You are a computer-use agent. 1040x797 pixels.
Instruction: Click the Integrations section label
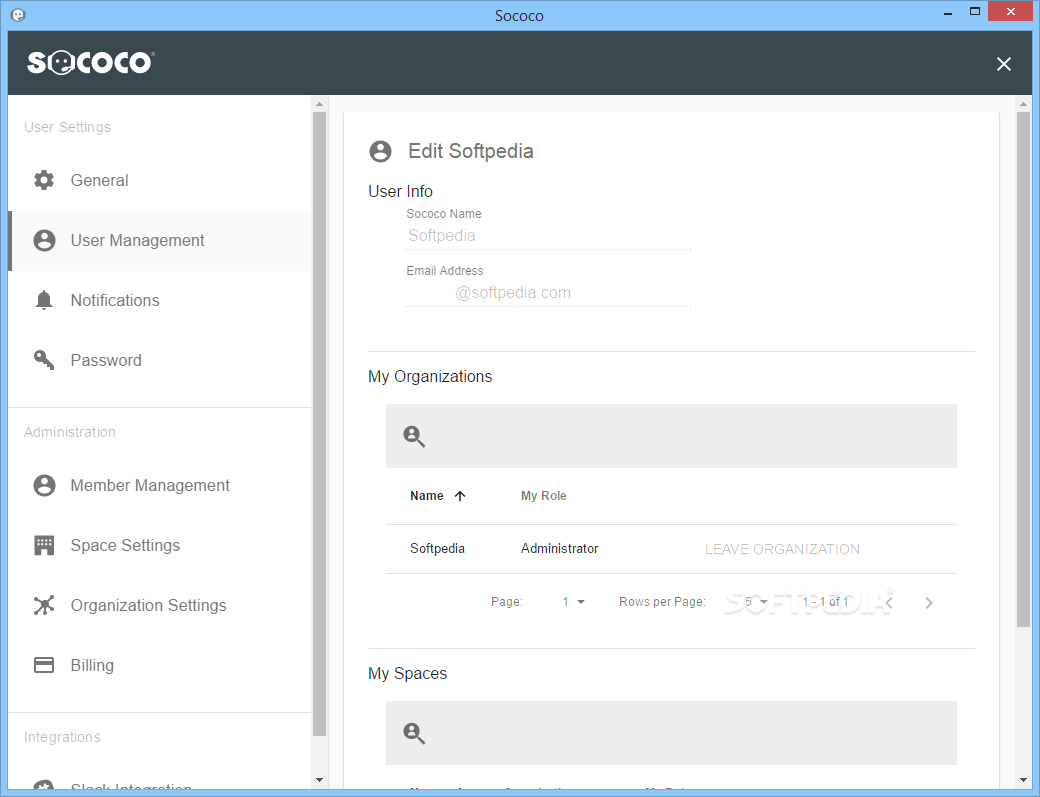[x=62, y=737]
